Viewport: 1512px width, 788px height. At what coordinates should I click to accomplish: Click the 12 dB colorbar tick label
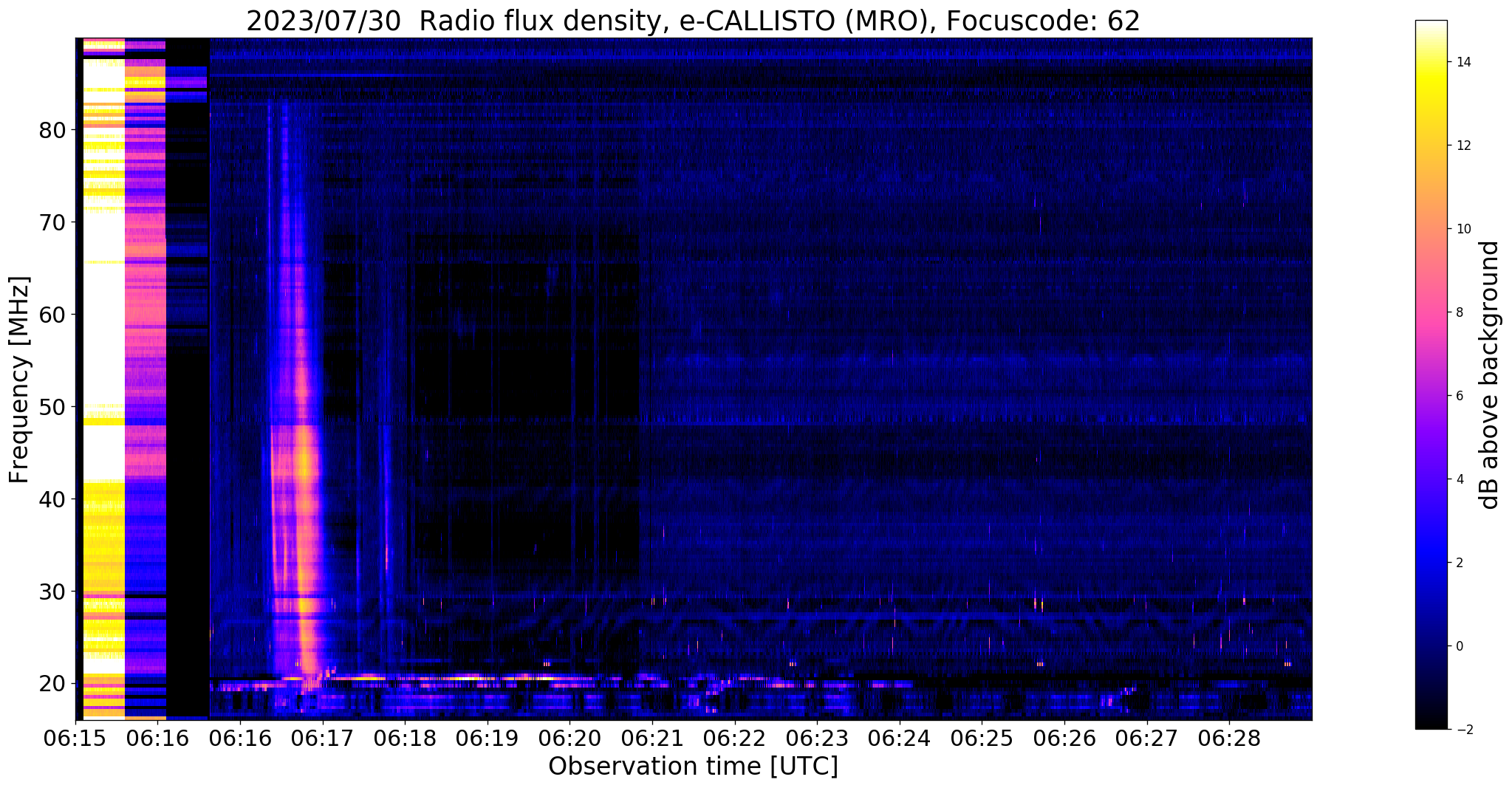[x=1463, y=145]
